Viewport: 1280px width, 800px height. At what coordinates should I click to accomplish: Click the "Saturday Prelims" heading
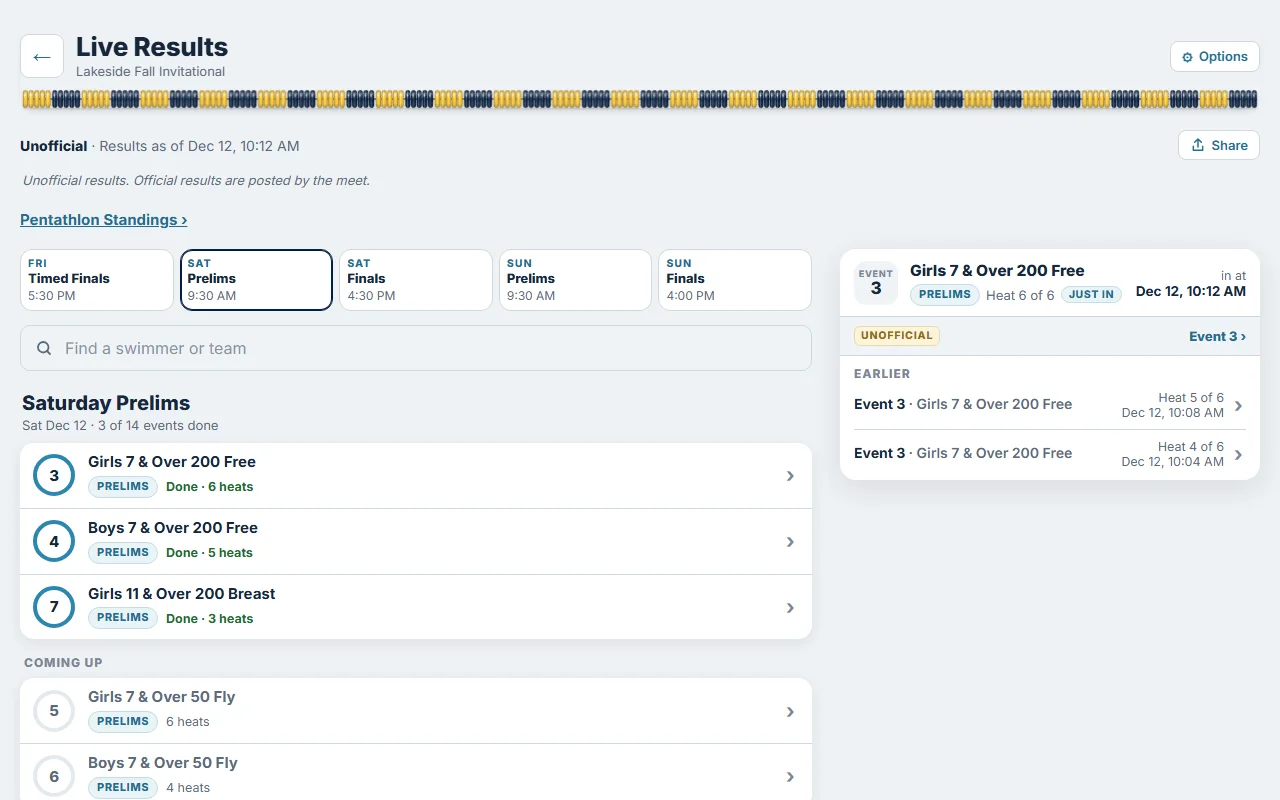(x=106, y=403)
